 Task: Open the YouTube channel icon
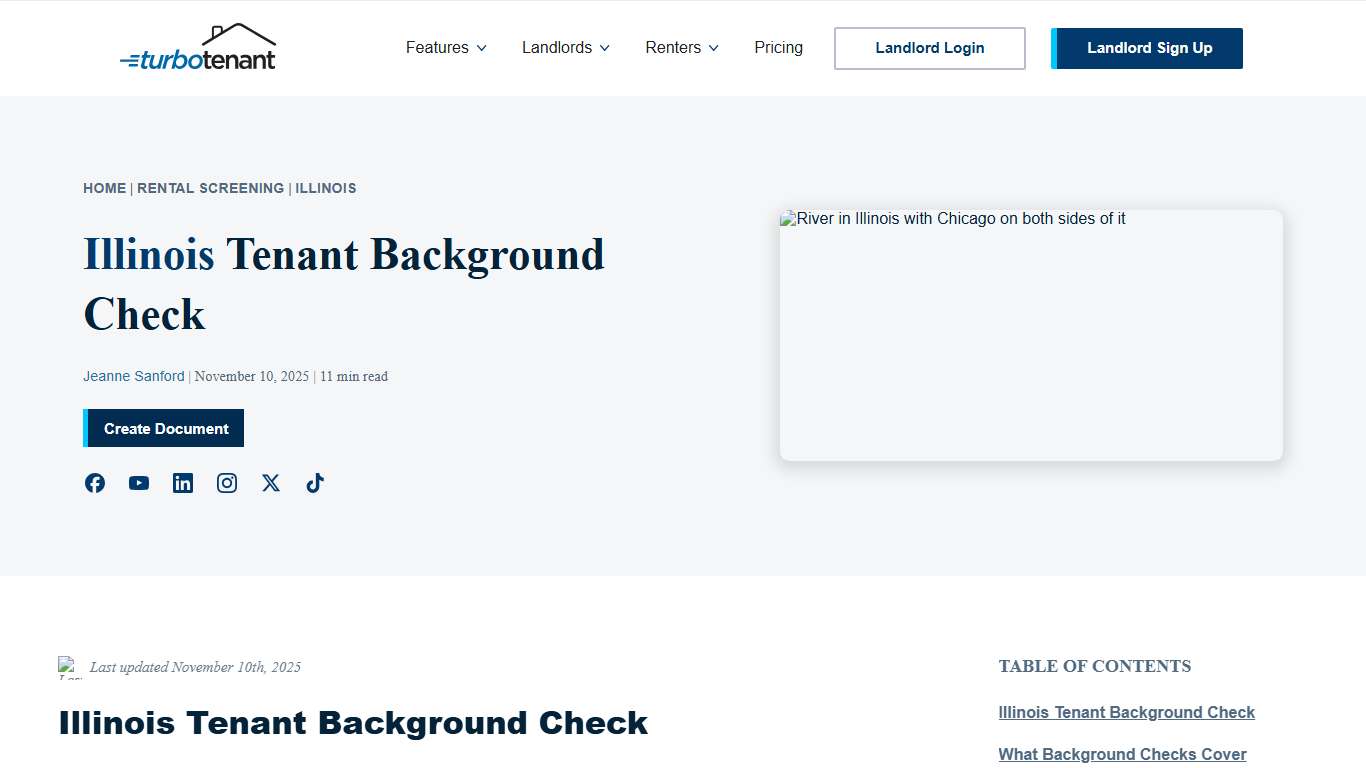click(139, 483)
